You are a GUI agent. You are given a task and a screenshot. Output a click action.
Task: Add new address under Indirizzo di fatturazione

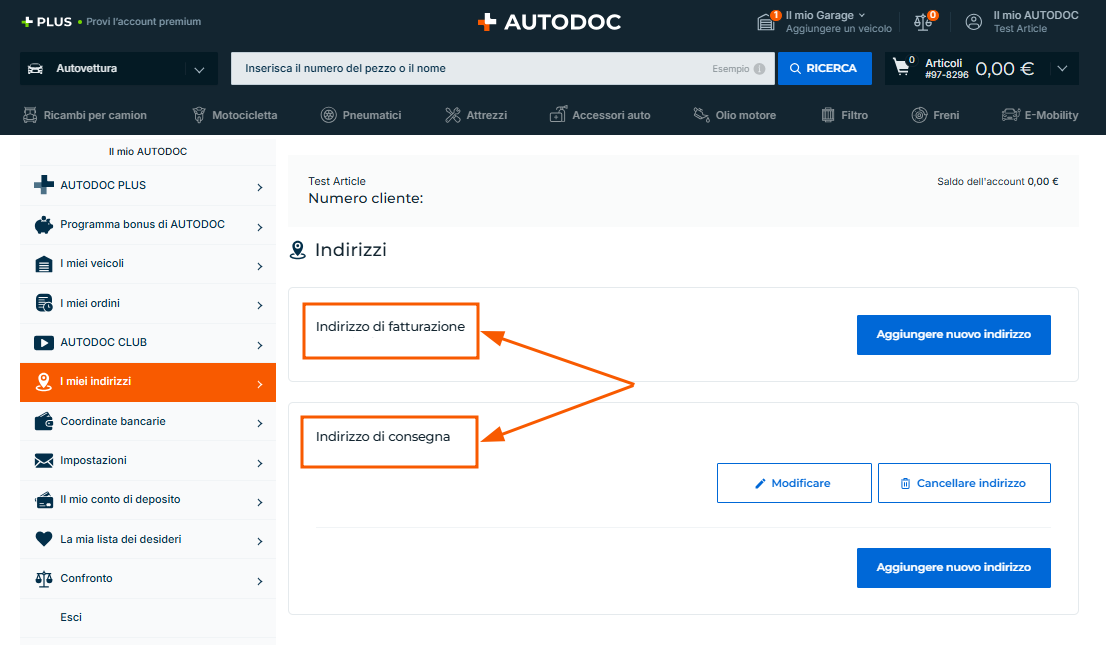(x=953, y=334)
